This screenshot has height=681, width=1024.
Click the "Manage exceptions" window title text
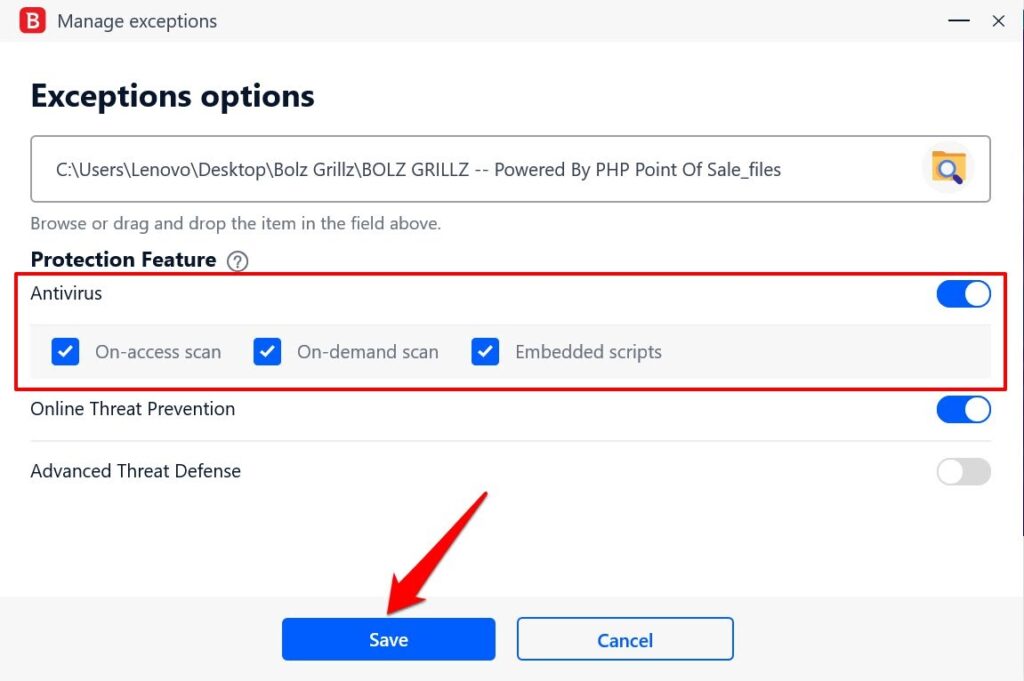(x=137, y=21)
